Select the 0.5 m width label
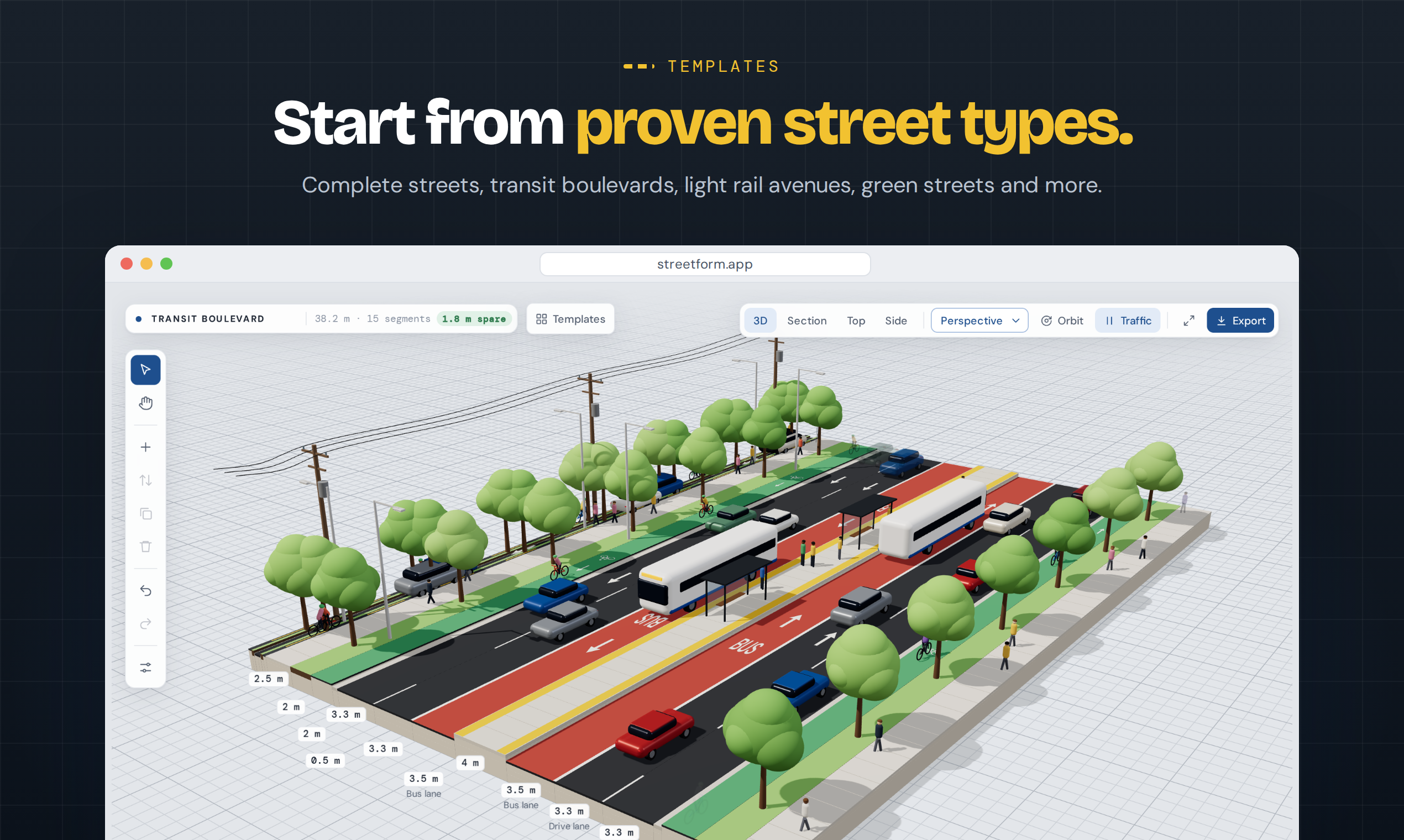 [x=326, y=760]
